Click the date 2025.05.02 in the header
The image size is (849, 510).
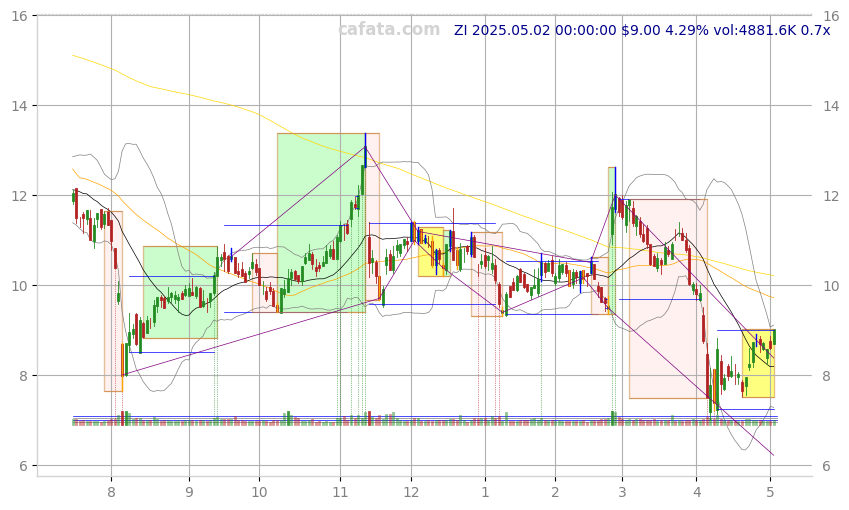[511, 30]
